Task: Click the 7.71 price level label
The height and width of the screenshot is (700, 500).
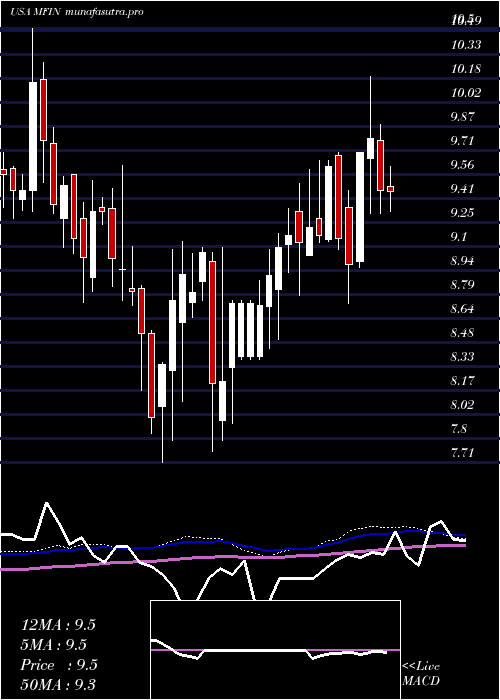Action: 462,453
